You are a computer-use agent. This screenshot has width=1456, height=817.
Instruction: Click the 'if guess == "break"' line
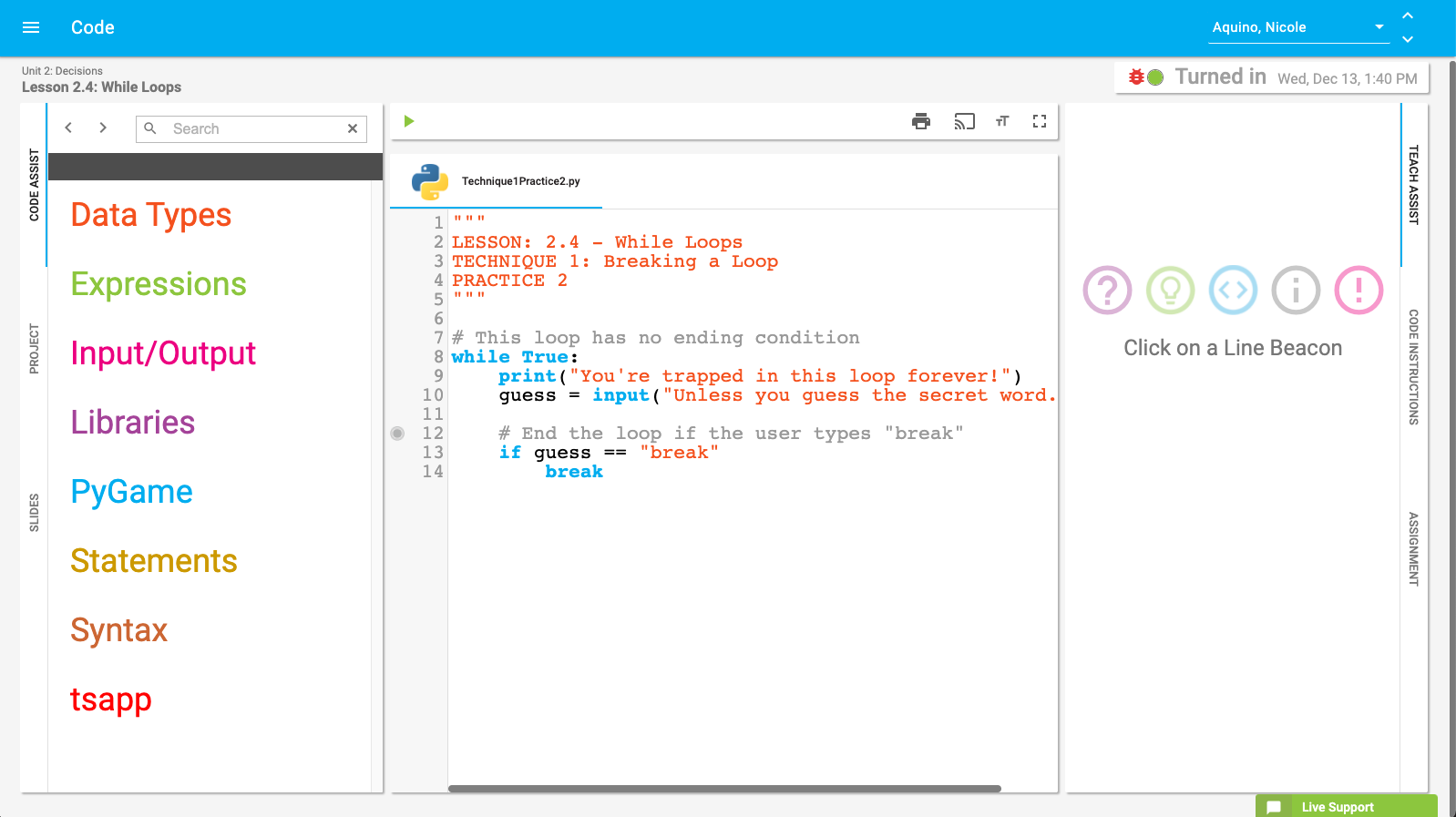[x=609, y=453]
